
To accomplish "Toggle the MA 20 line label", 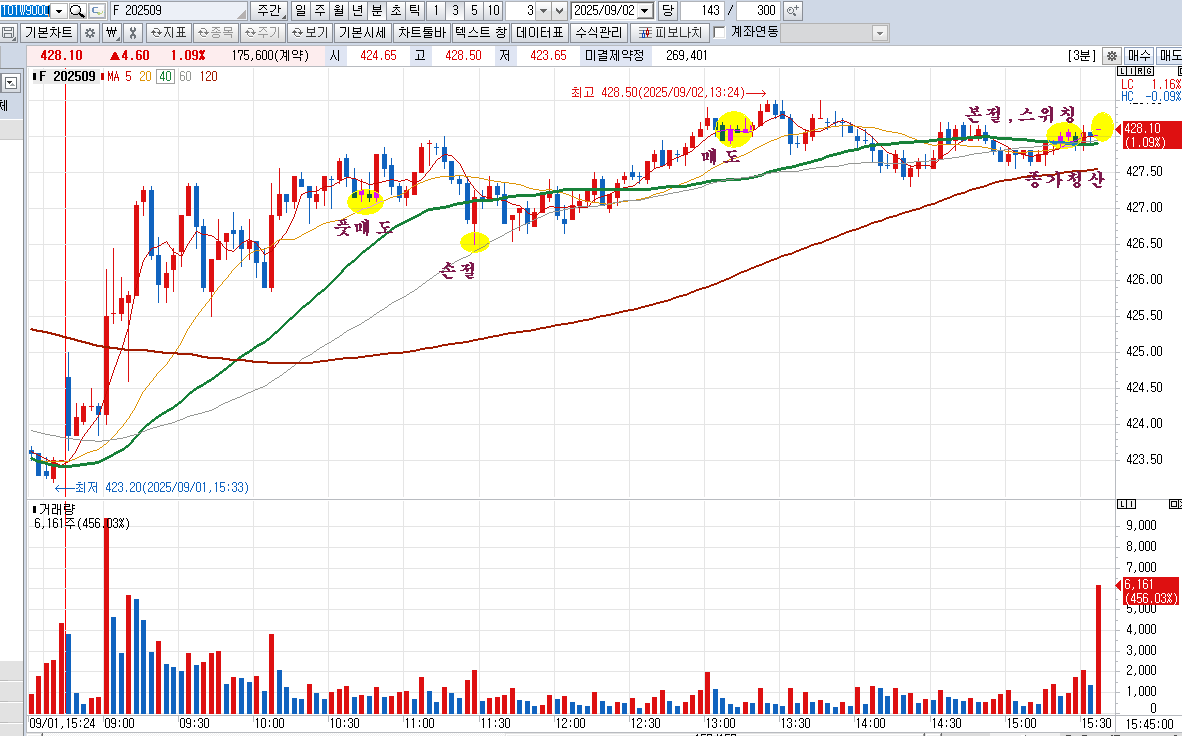I will [x=145, y=76].
